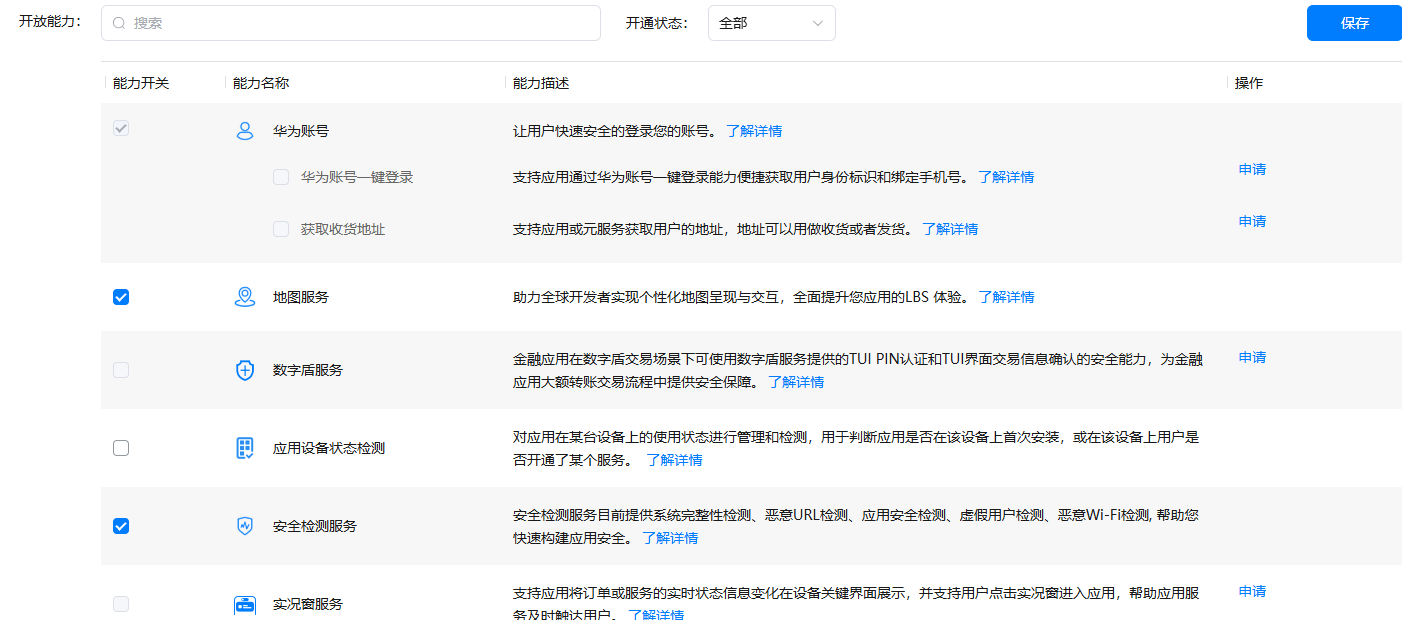Click the magnifier icon in search box
The height and width of the screenshot is (620, 1402).
click(x=119, y=23)
